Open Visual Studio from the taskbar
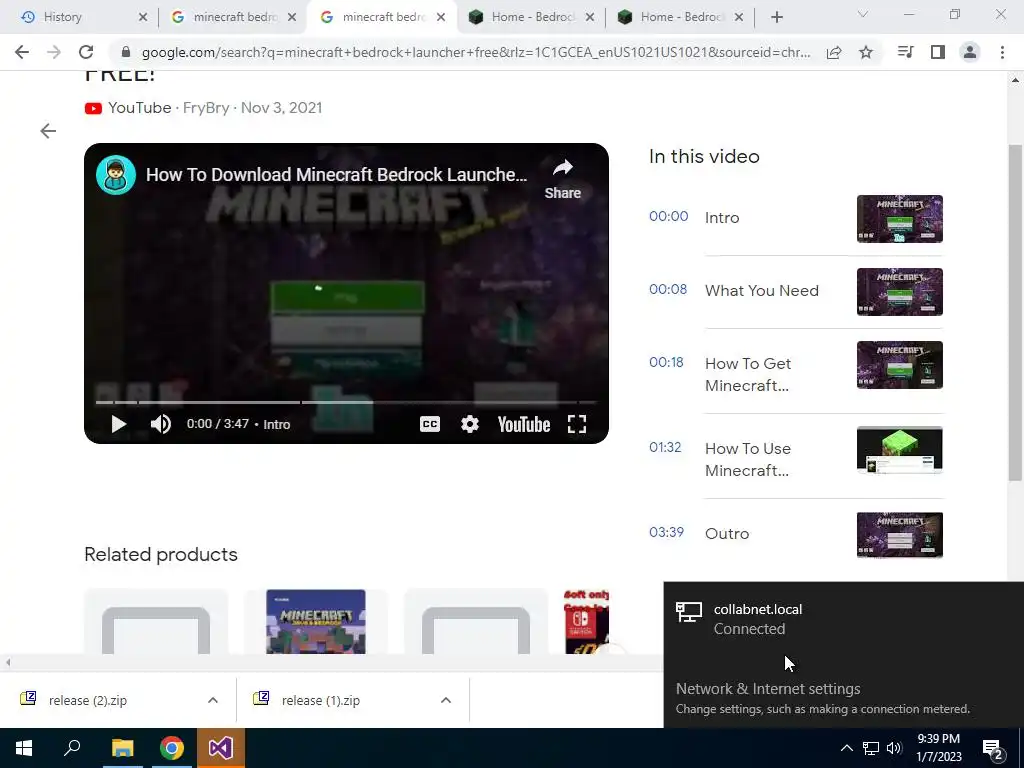The width and height of the screenshot is (1024, 768). click(221, 748)
